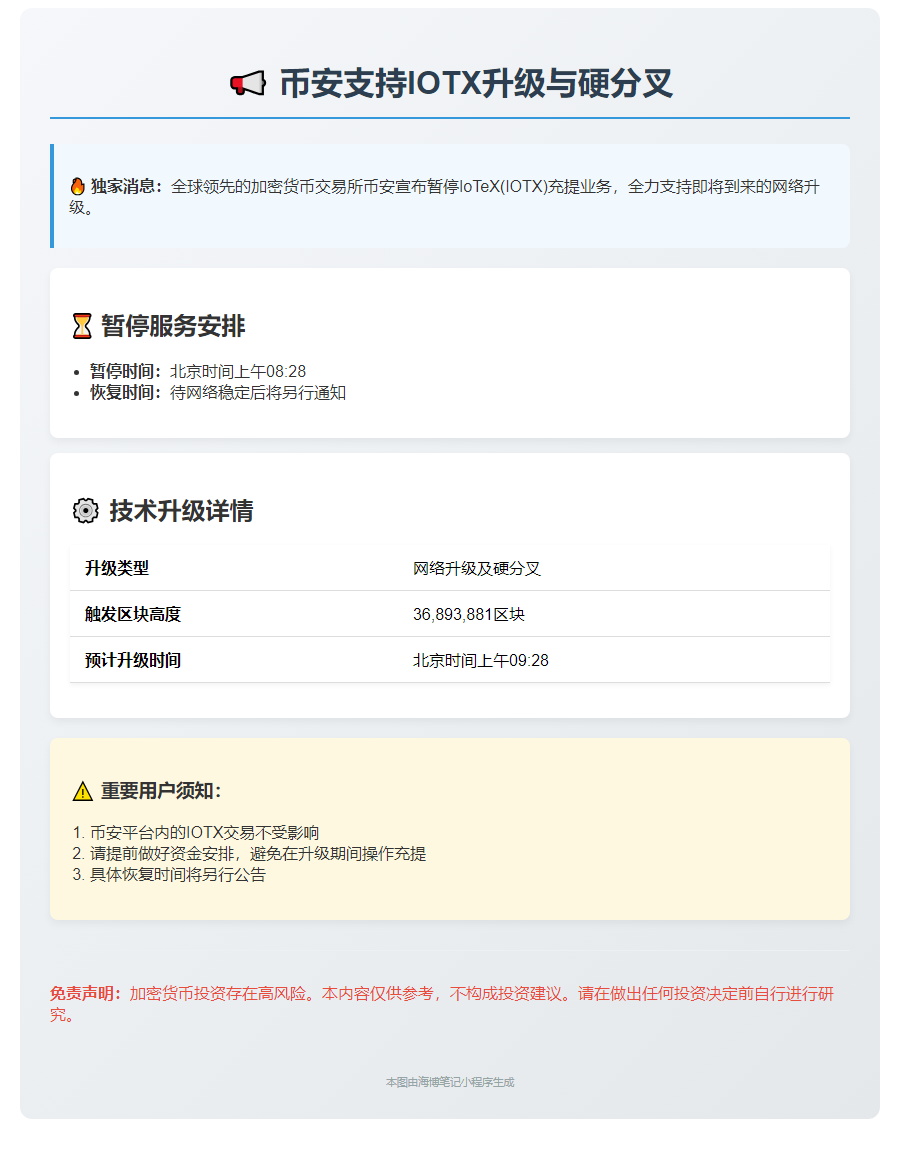
Task: Click list item 币安平台内的IOTX交易不受影响
Action: click(204, 833)
